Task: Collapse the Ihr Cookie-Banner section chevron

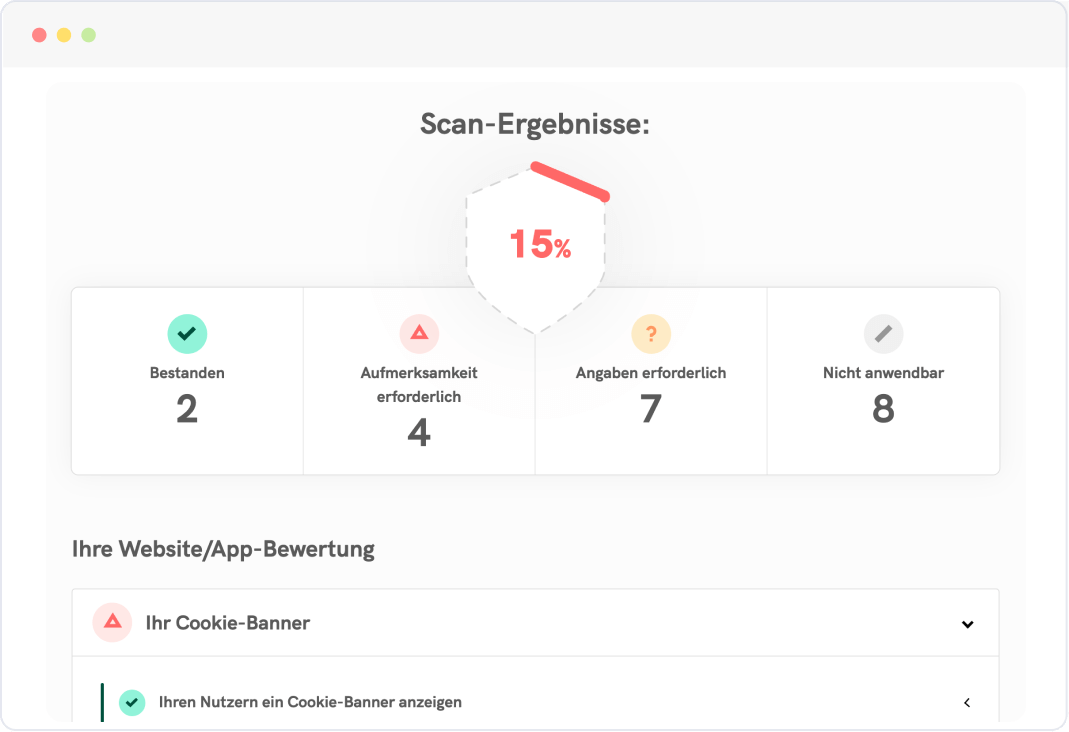Action: pos(967,624)
